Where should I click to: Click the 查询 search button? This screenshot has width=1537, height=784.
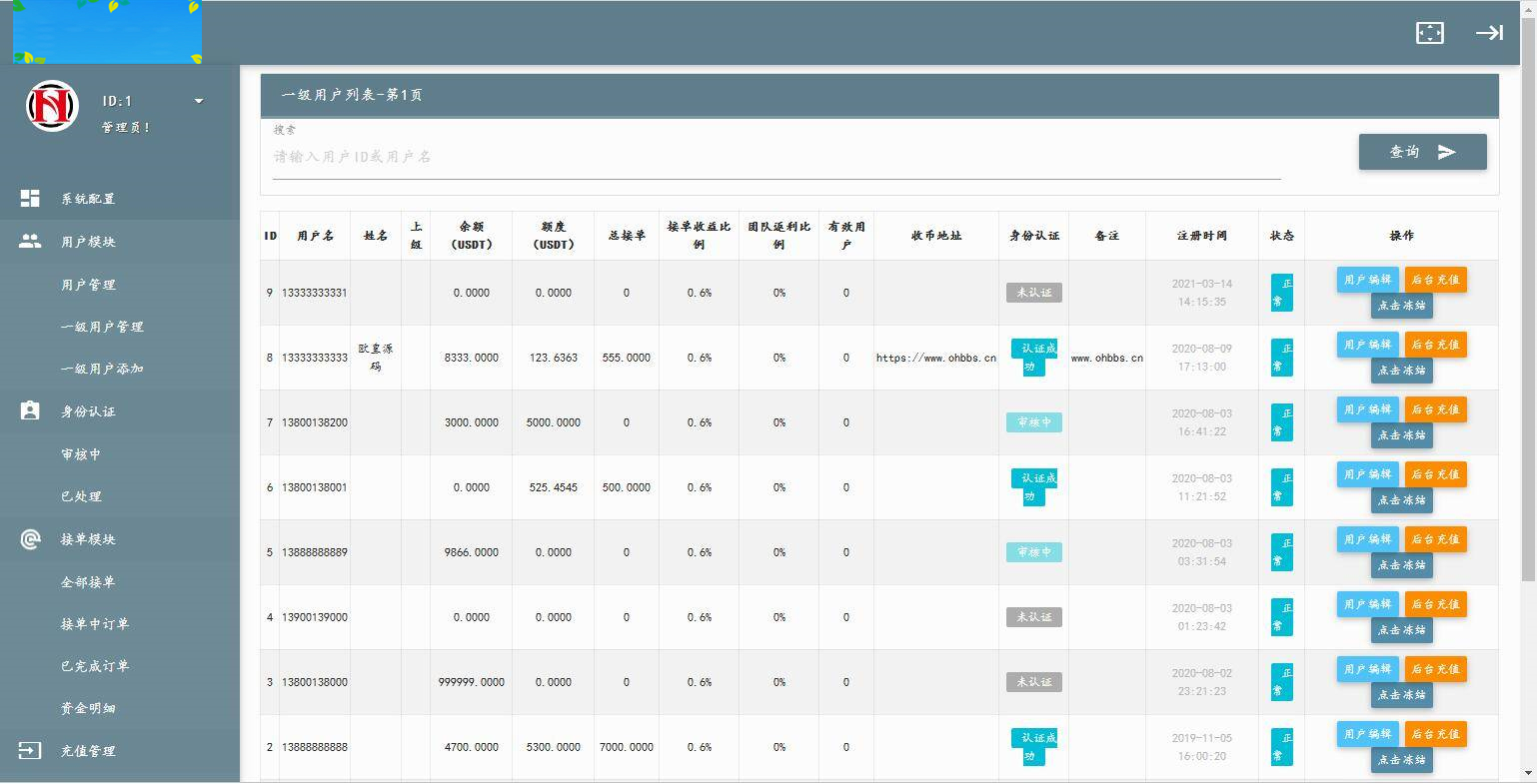pos(1422,152)
